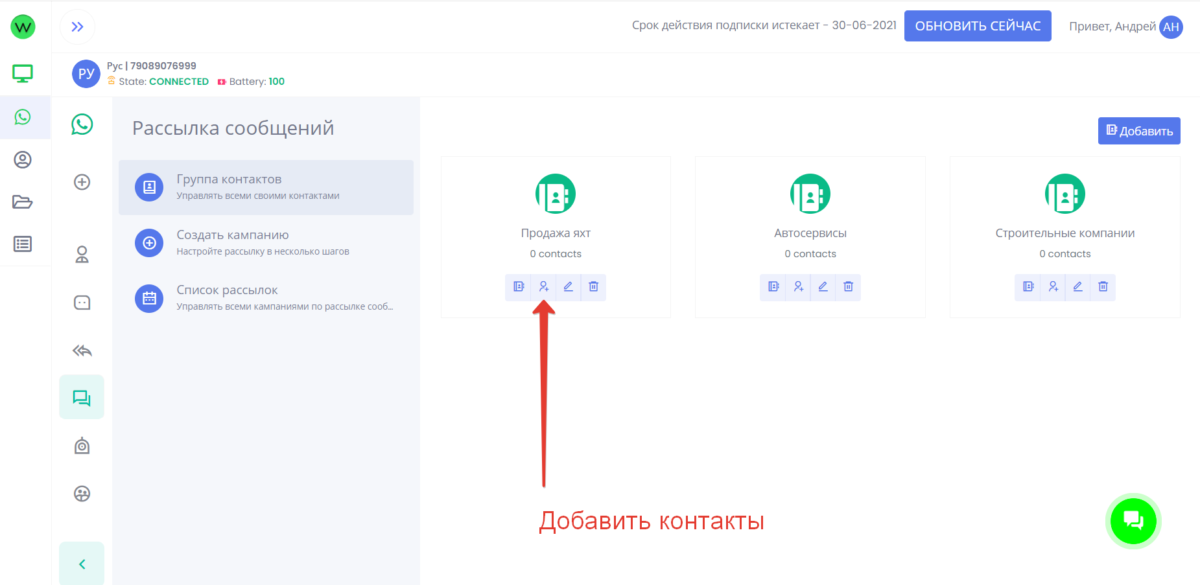Screen dimensions: 1200x585
Task: Click the Привет, Андрей greeting text
Action: (x=1112, y=27)
